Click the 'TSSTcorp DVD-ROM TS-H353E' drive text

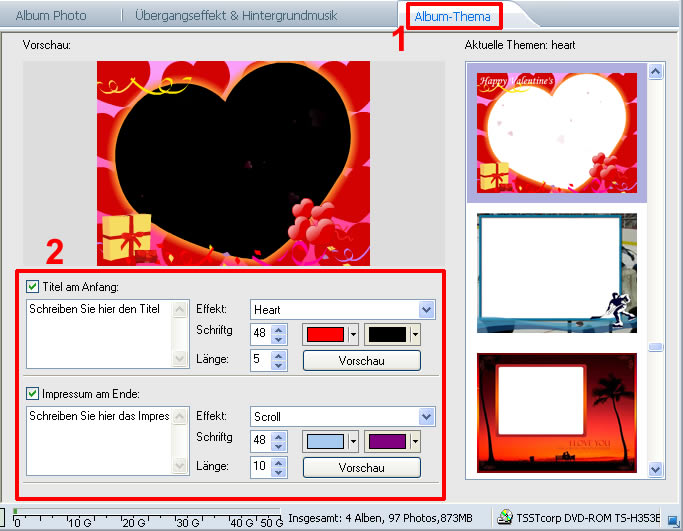588,518
